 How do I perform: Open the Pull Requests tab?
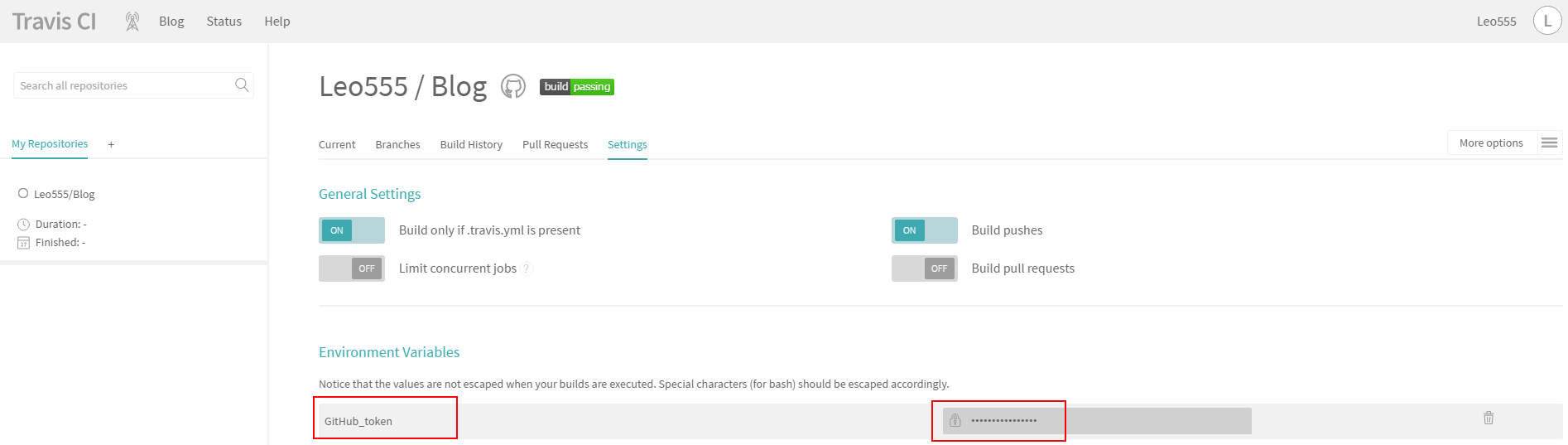coord(555,144)
